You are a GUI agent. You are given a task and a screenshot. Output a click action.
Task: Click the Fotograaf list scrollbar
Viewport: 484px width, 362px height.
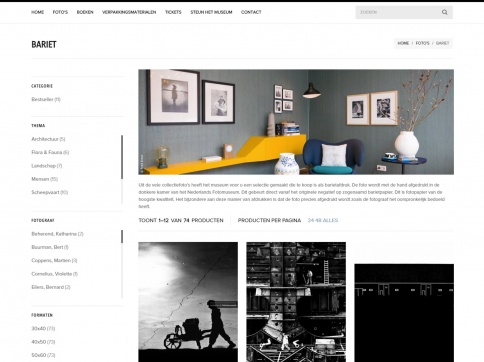[x=122, y=236]
